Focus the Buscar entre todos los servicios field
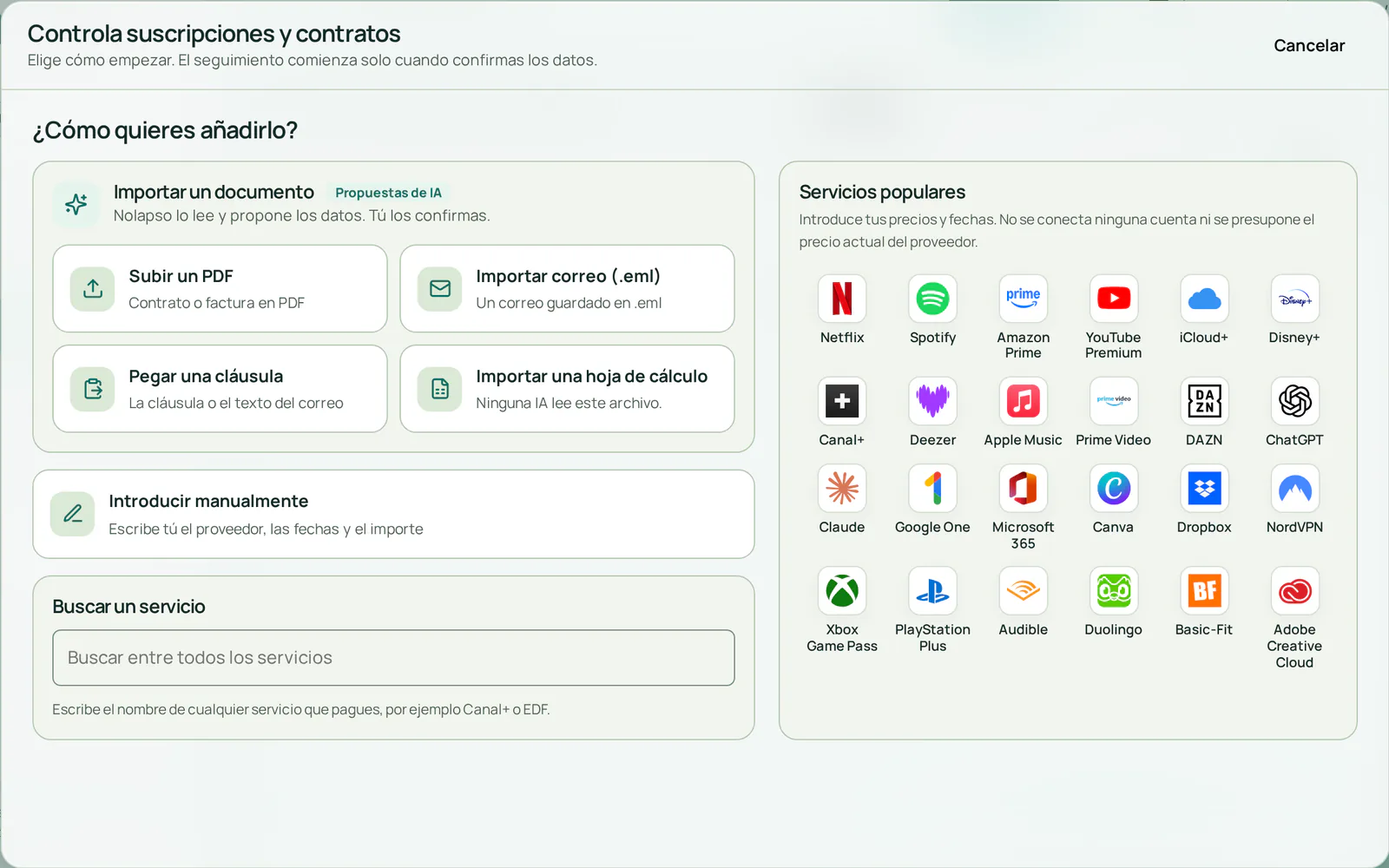The image size is (1389, 868). tap(393, 658)
